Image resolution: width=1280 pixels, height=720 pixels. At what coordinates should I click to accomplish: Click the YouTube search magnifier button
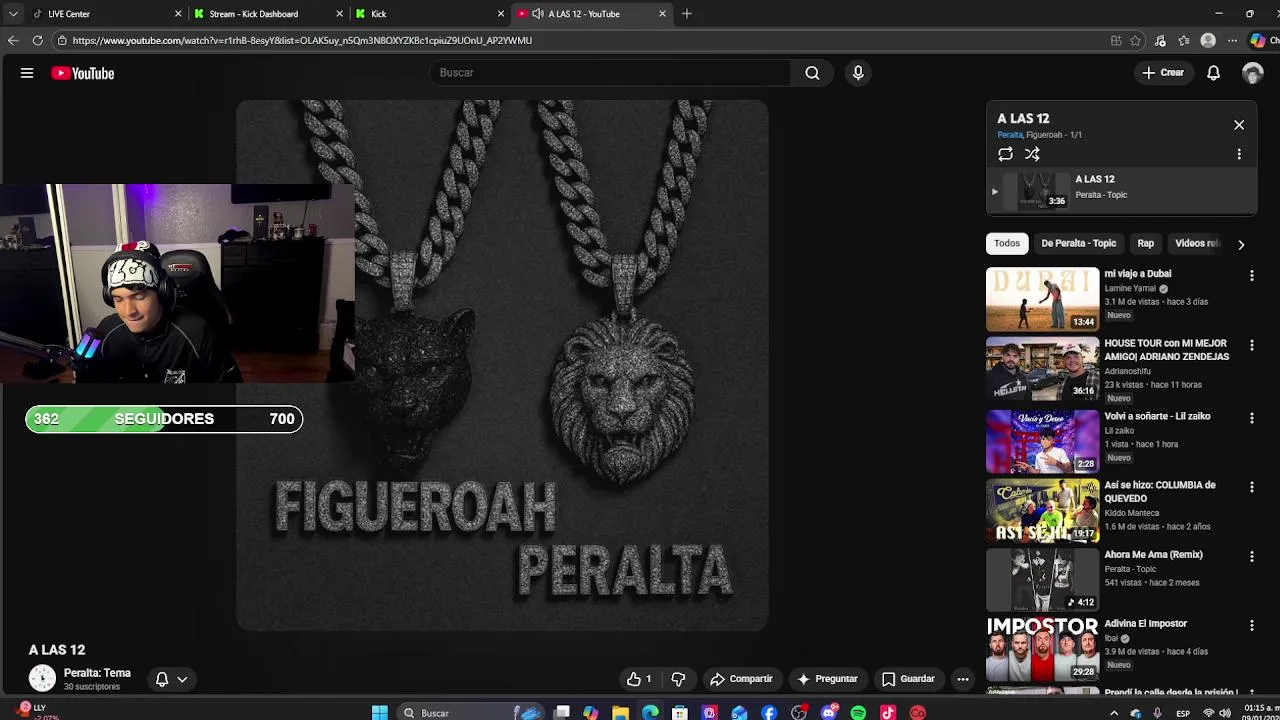click(812, 73)
